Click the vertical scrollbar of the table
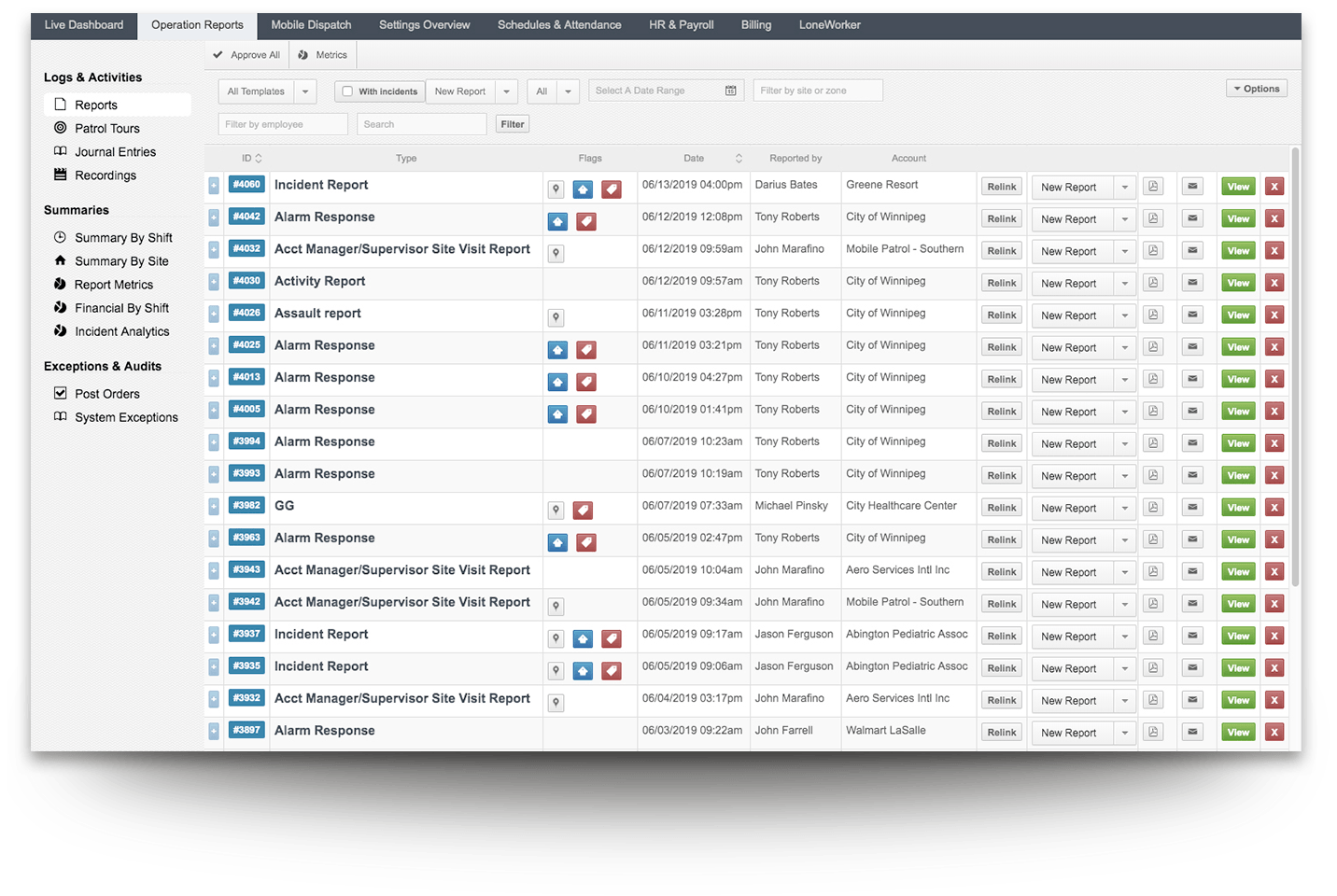Screen dimensions: 1337x896 pyautogui.click(x=1295, y=367)
